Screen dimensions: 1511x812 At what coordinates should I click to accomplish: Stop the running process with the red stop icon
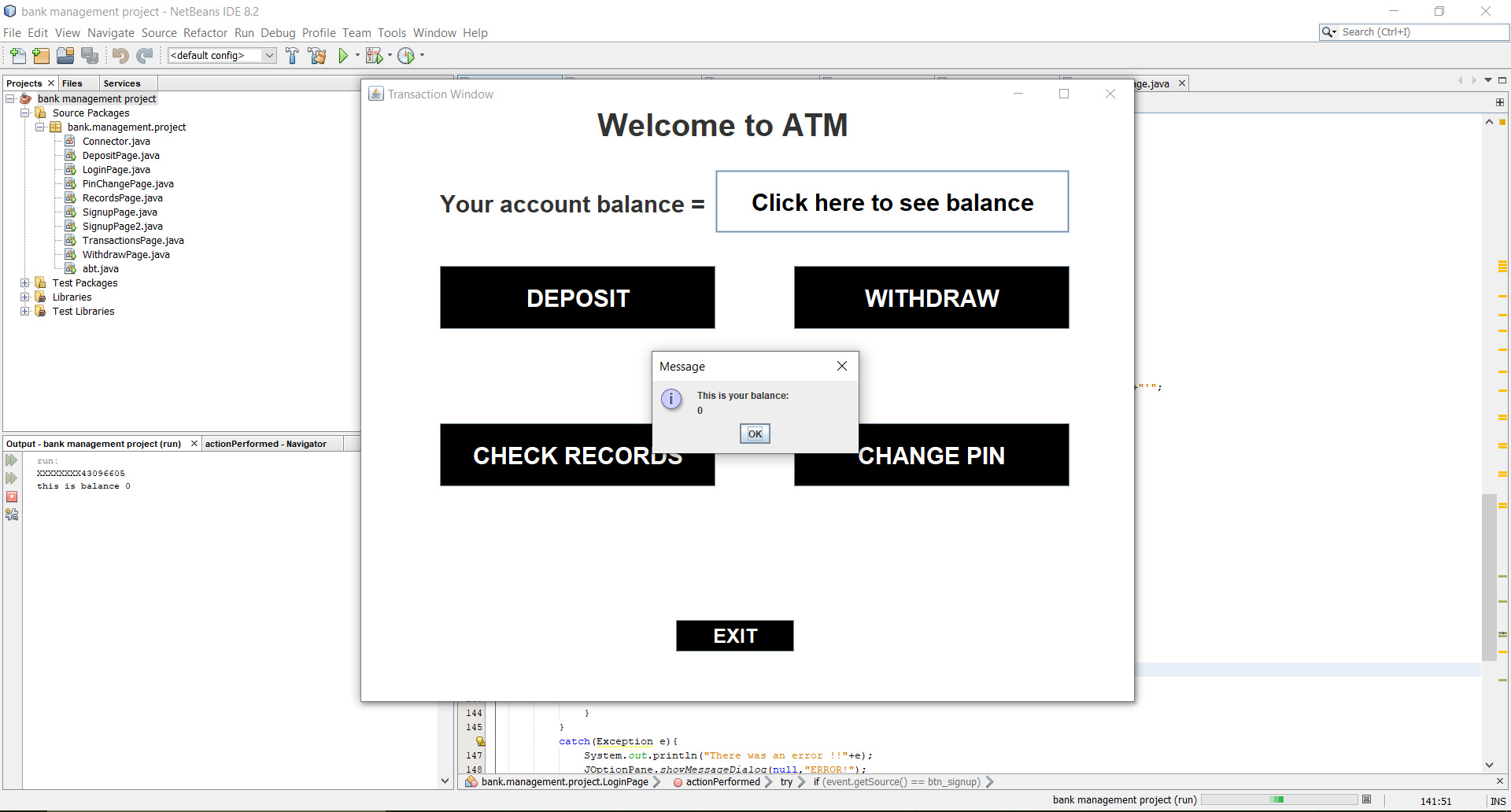tap(12, 496)
